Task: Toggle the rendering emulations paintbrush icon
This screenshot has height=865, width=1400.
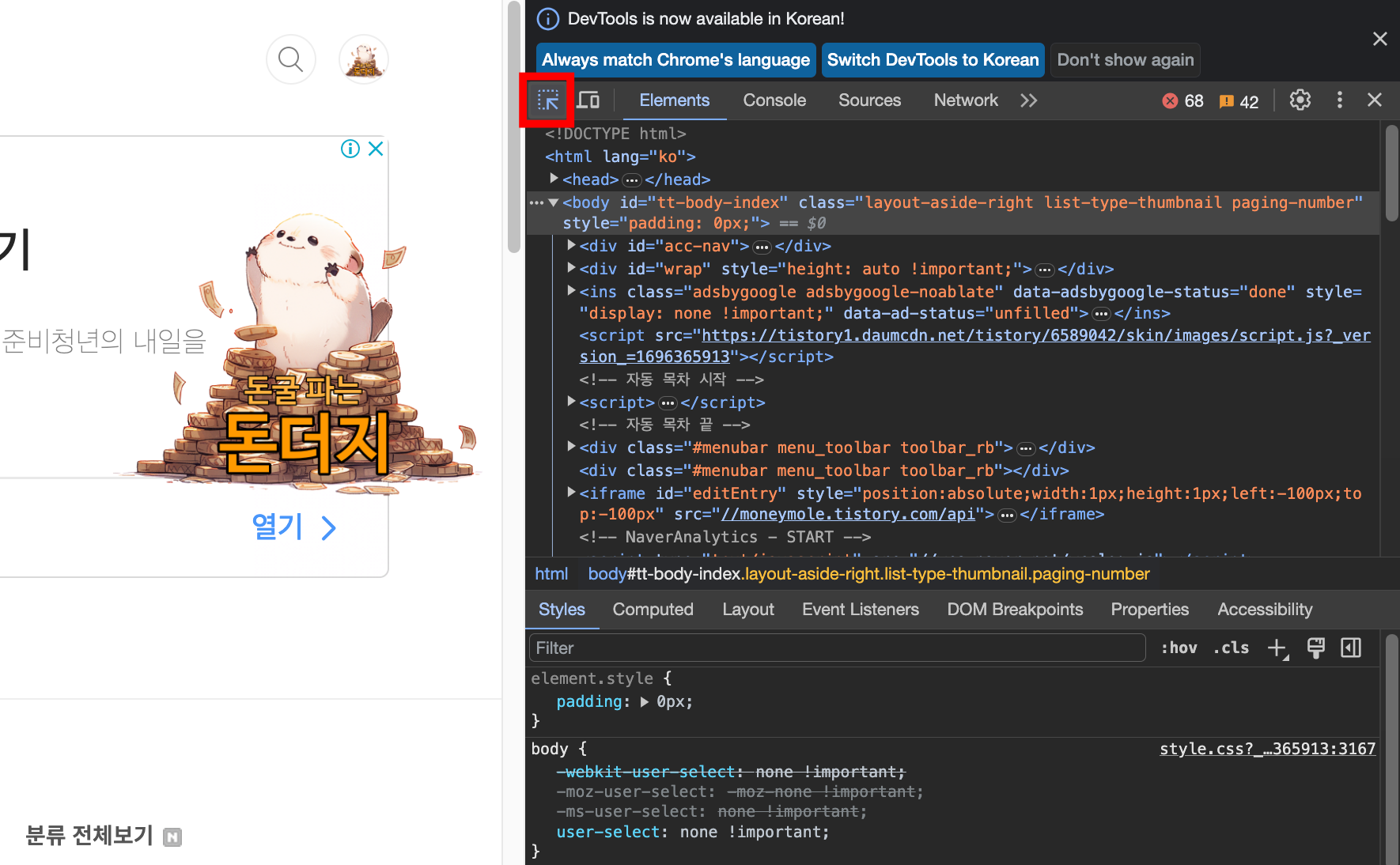Action: (1316, 648)
